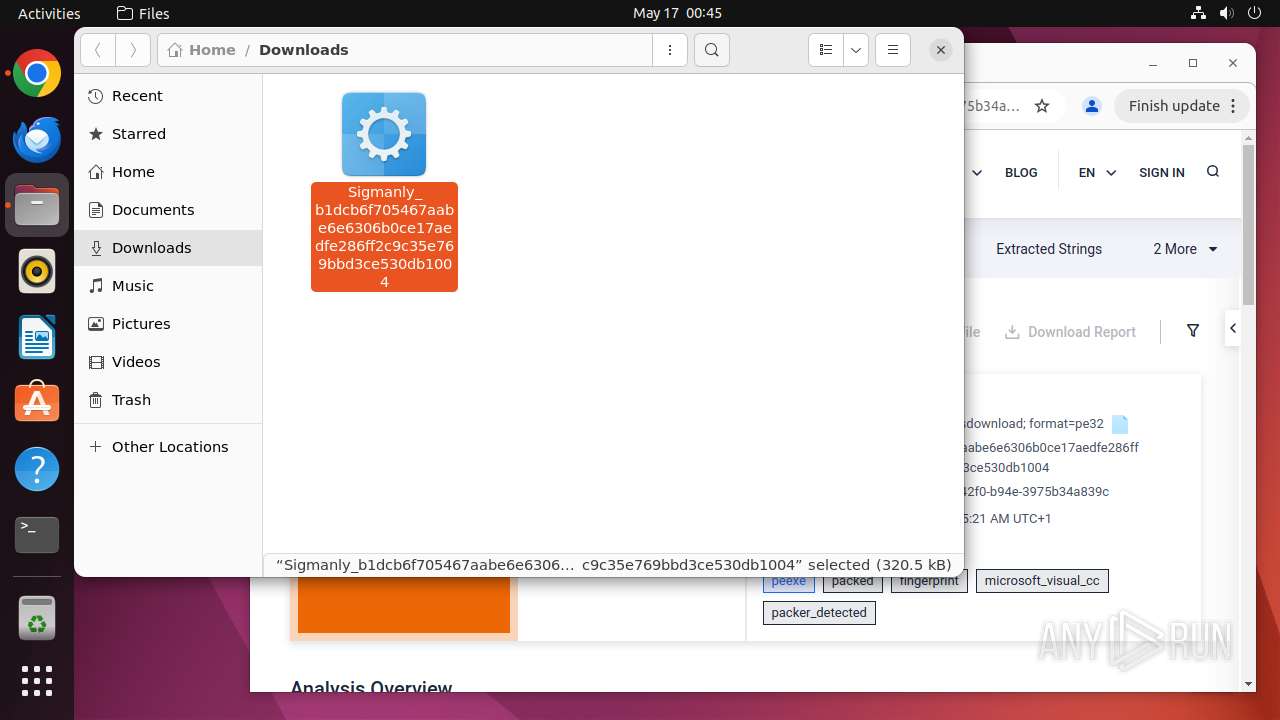Screen dimensions: 1280x720
Task: Go to Home in the sidebar
Action: coord(168,172)
